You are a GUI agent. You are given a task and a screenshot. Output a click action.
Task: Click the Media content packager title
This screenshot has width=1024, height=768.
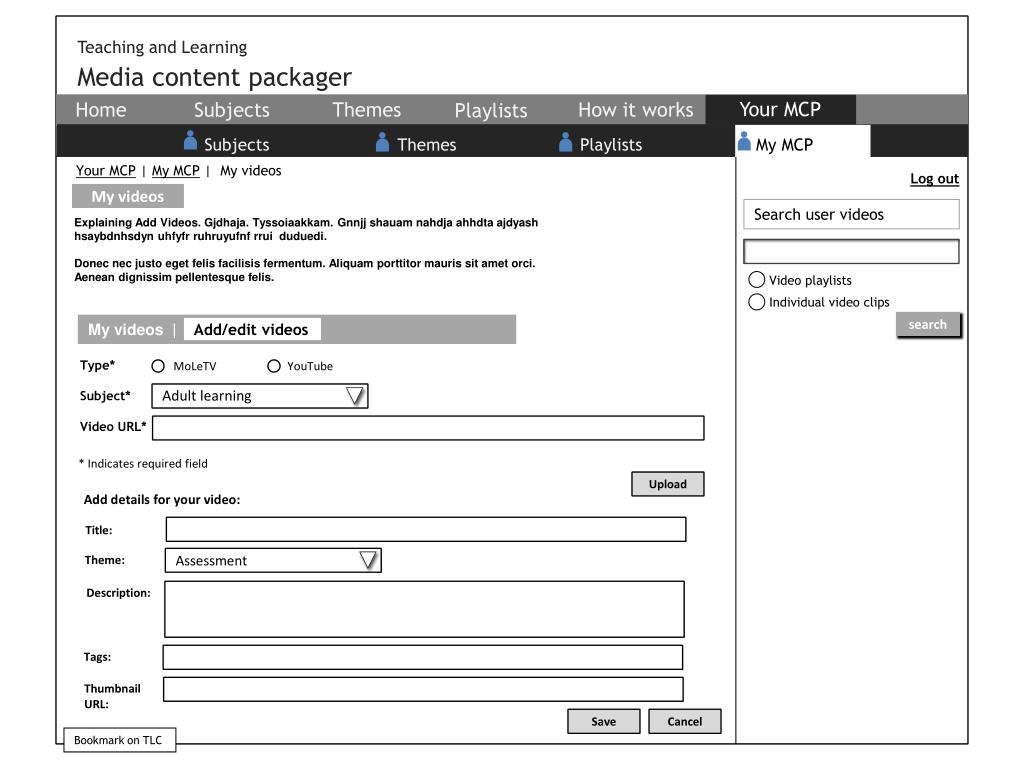214,78
